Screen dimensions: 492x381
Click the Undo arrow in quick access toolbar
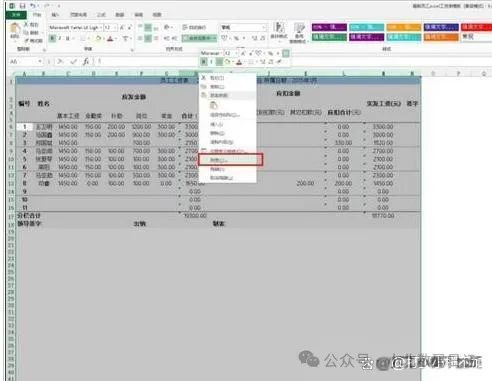tap(33, 6)
